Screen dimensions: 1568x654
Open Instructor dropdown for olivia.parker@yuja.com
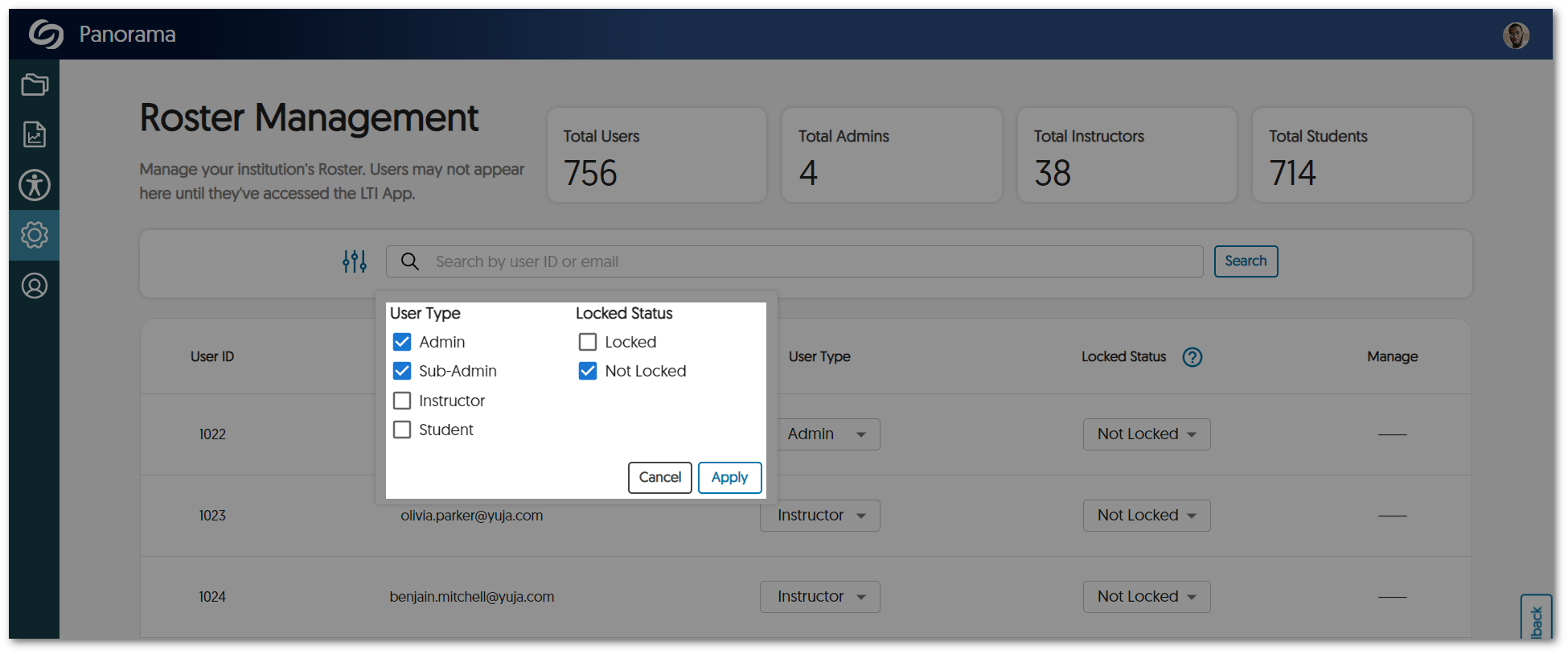click(819, 516)
